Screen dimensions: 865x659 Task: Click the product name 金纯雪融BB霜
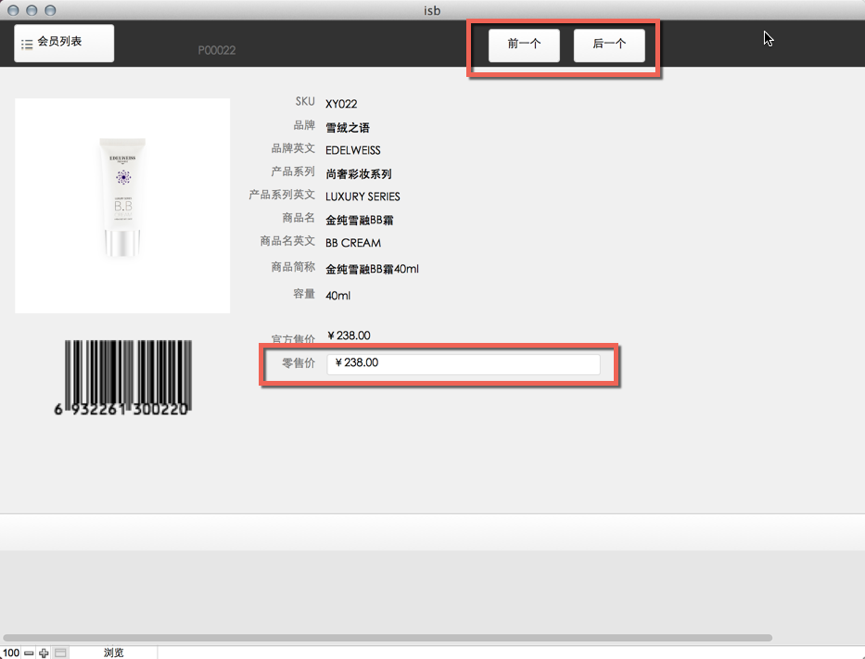[359, 221]
